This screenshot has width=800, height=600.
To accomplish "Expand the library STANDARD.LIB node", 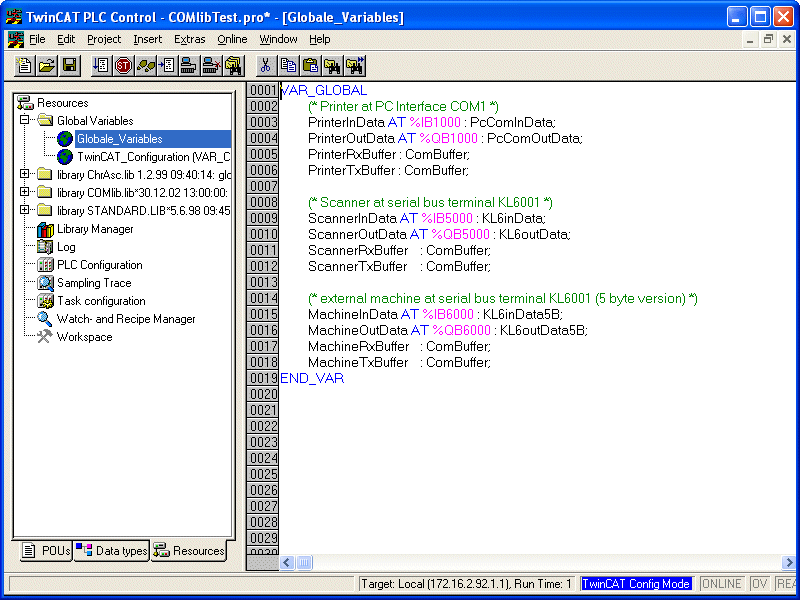I will [x=24, y=210].
